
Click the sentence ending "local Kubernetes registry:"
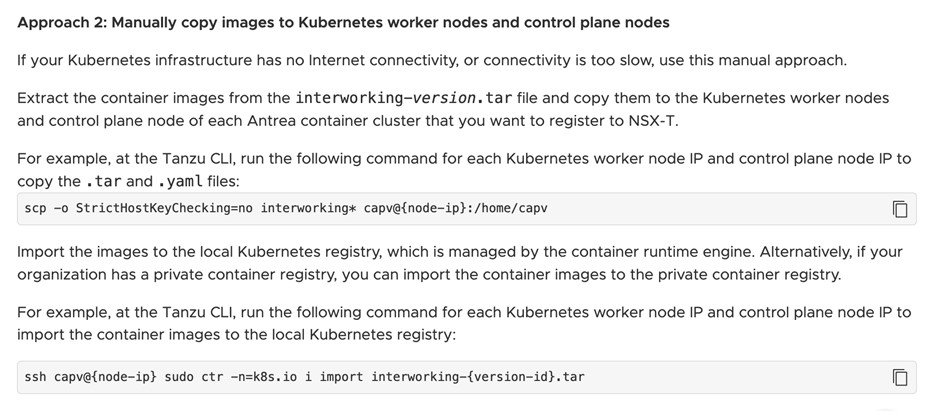click(236, 334)
